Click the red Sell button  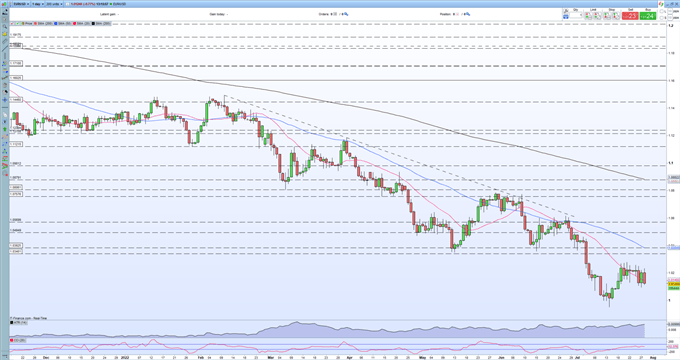pos(630,16)
